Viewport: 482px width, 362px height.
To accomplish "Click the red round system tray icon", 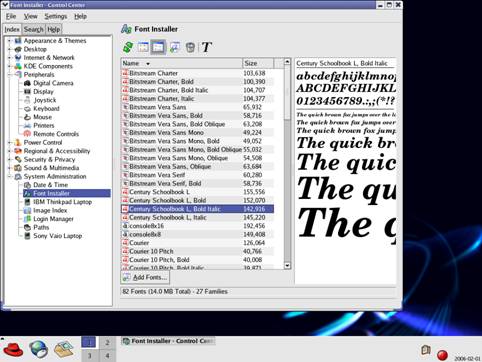I will click(442, 355).
